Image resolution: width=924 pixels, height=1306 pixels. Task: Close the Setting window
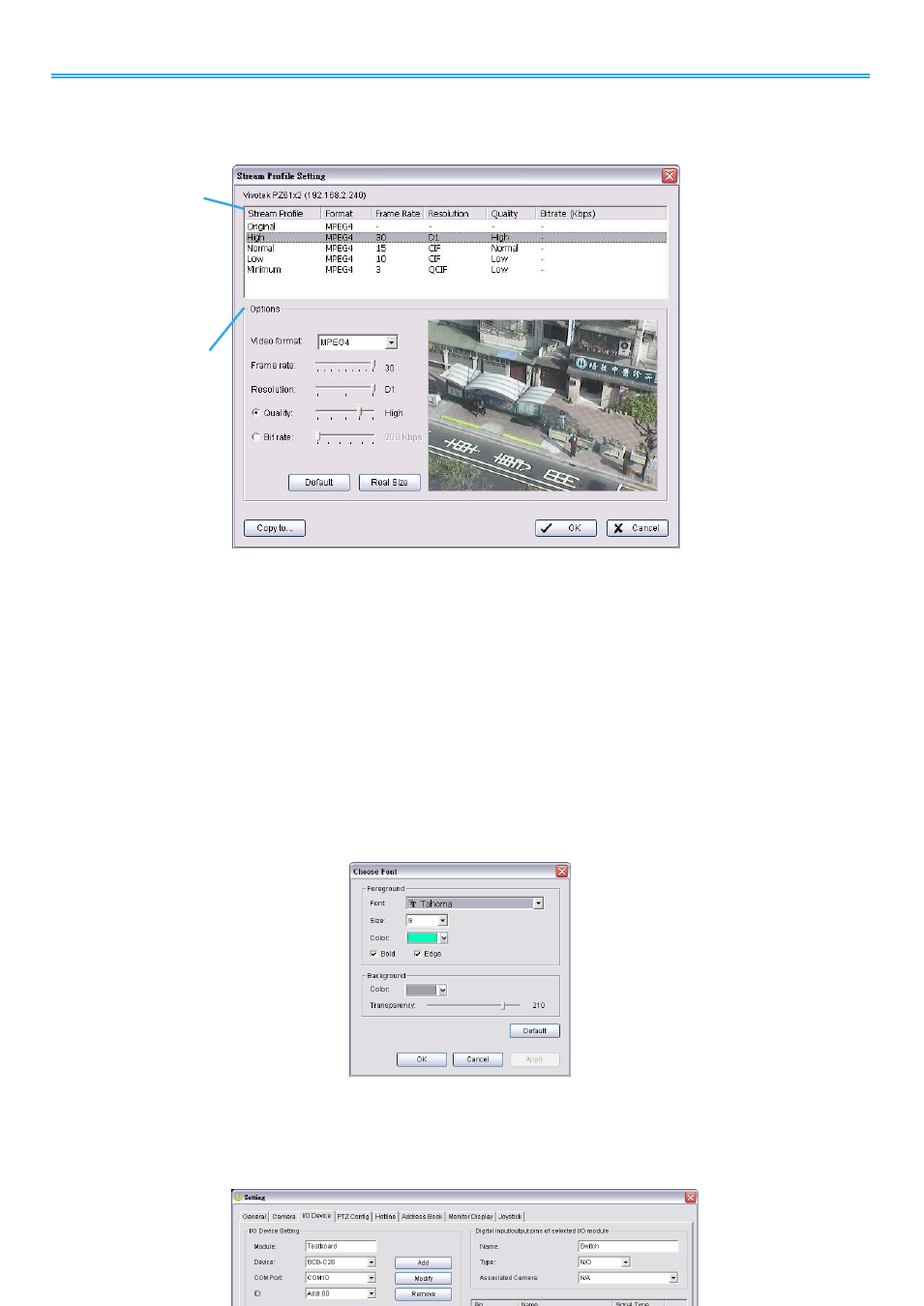coord(691,1198)
